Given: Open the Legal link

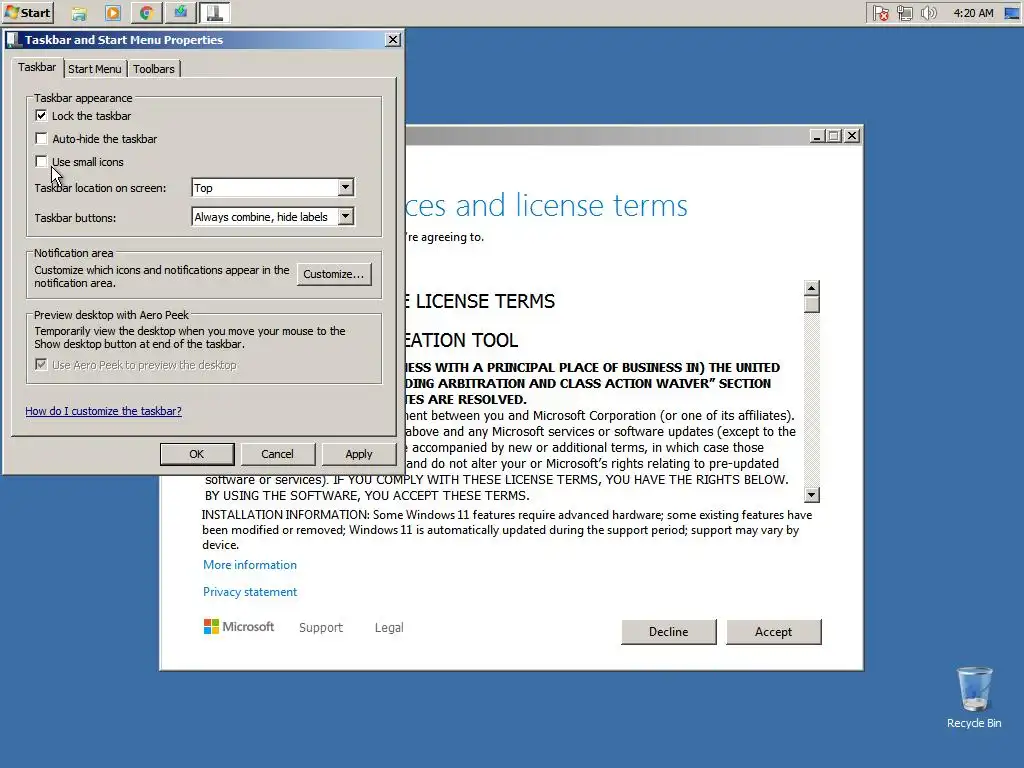Looking at the screenshot, I should pos(389,628).
